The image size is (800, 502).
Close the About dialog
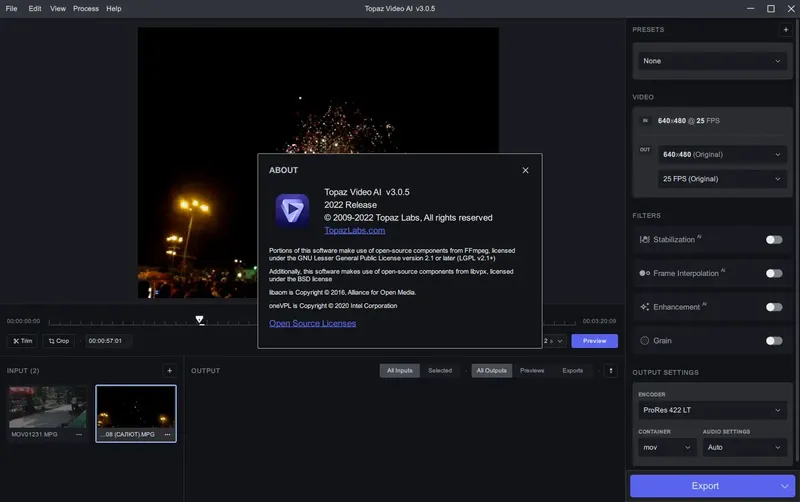[x=525, y=170]
